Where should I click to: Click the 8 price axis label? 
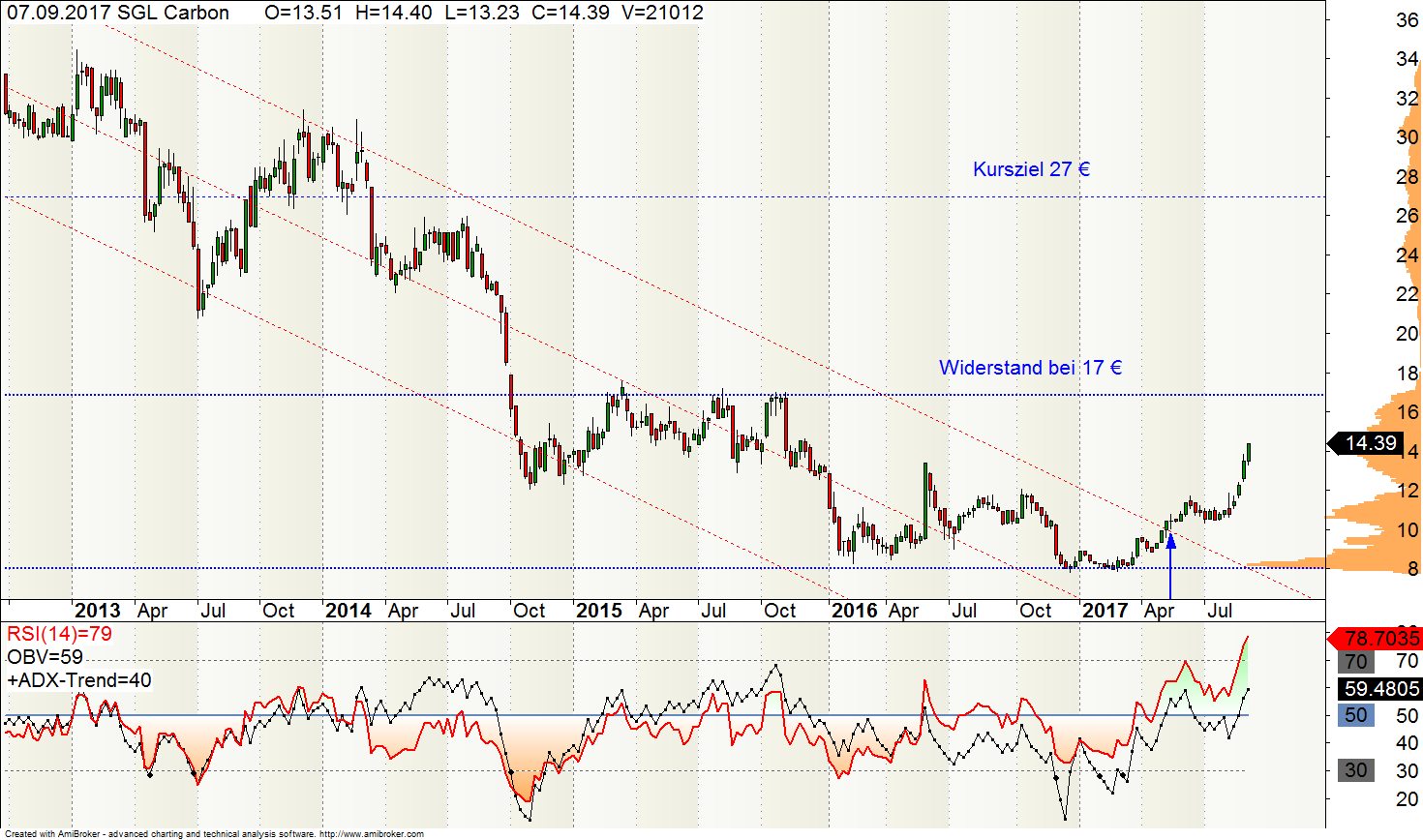(x=1413, y=569)
